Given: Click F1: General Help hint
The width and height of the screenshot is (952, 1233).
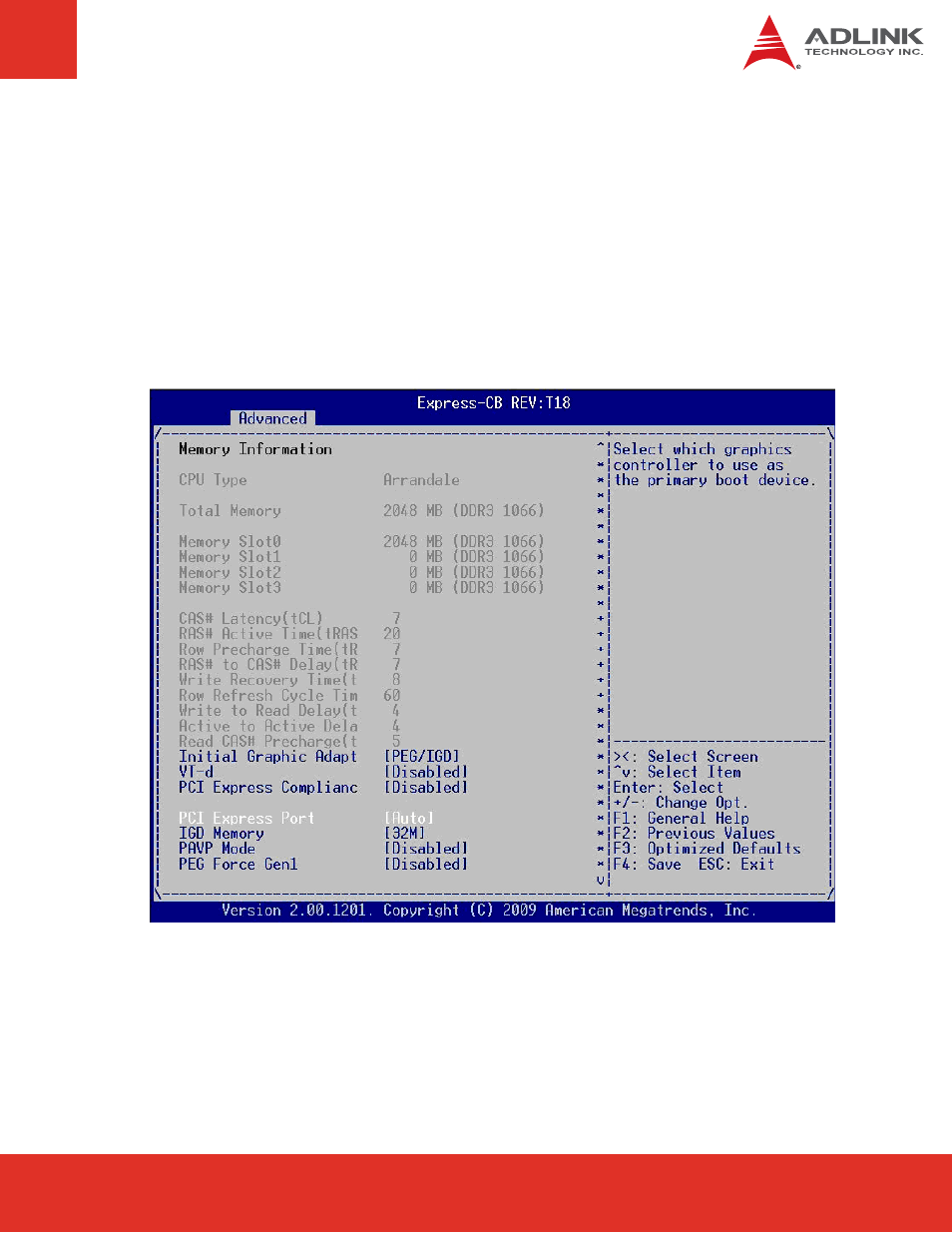Looking at the screenshot, I should pos(681,819).
